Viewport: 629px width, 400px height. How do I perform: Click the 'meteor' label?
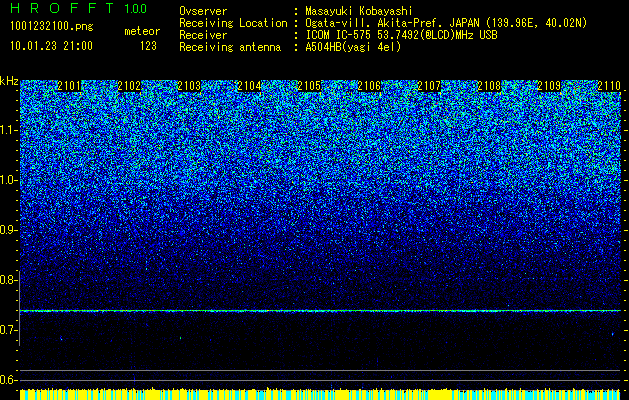[x=142, y=31]
